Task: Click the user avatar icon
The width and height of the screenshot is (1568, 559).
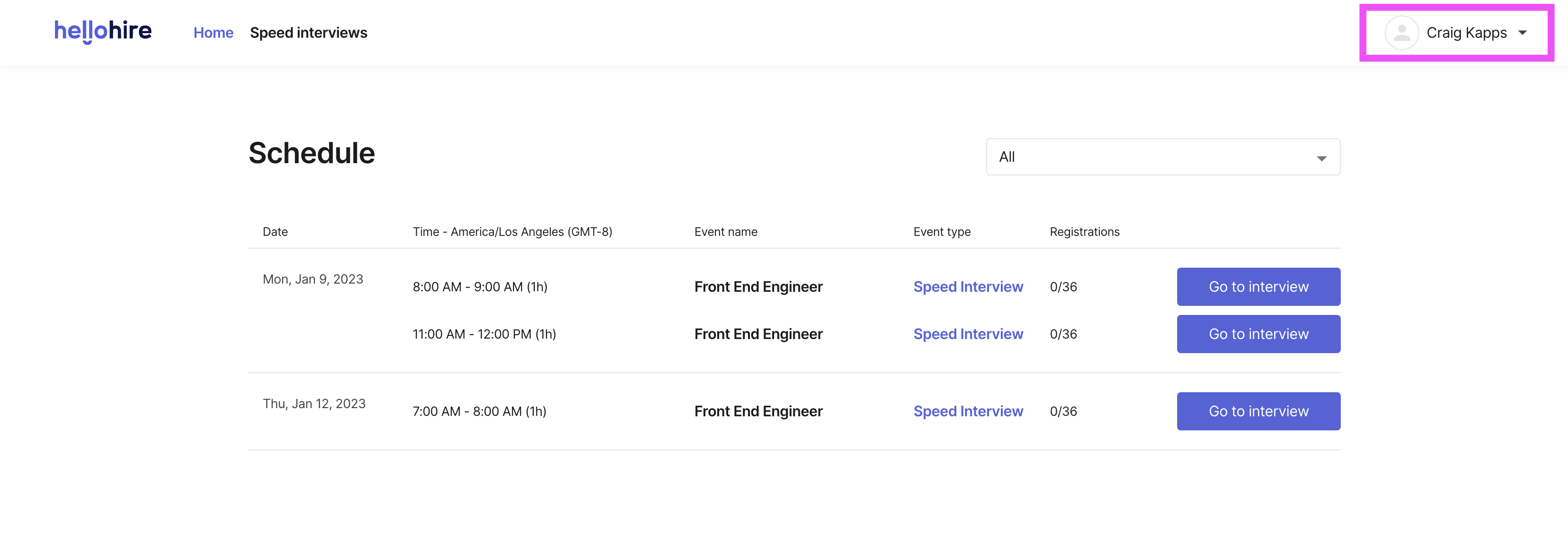Action: pyautogui.click(x=1401, y=33)
